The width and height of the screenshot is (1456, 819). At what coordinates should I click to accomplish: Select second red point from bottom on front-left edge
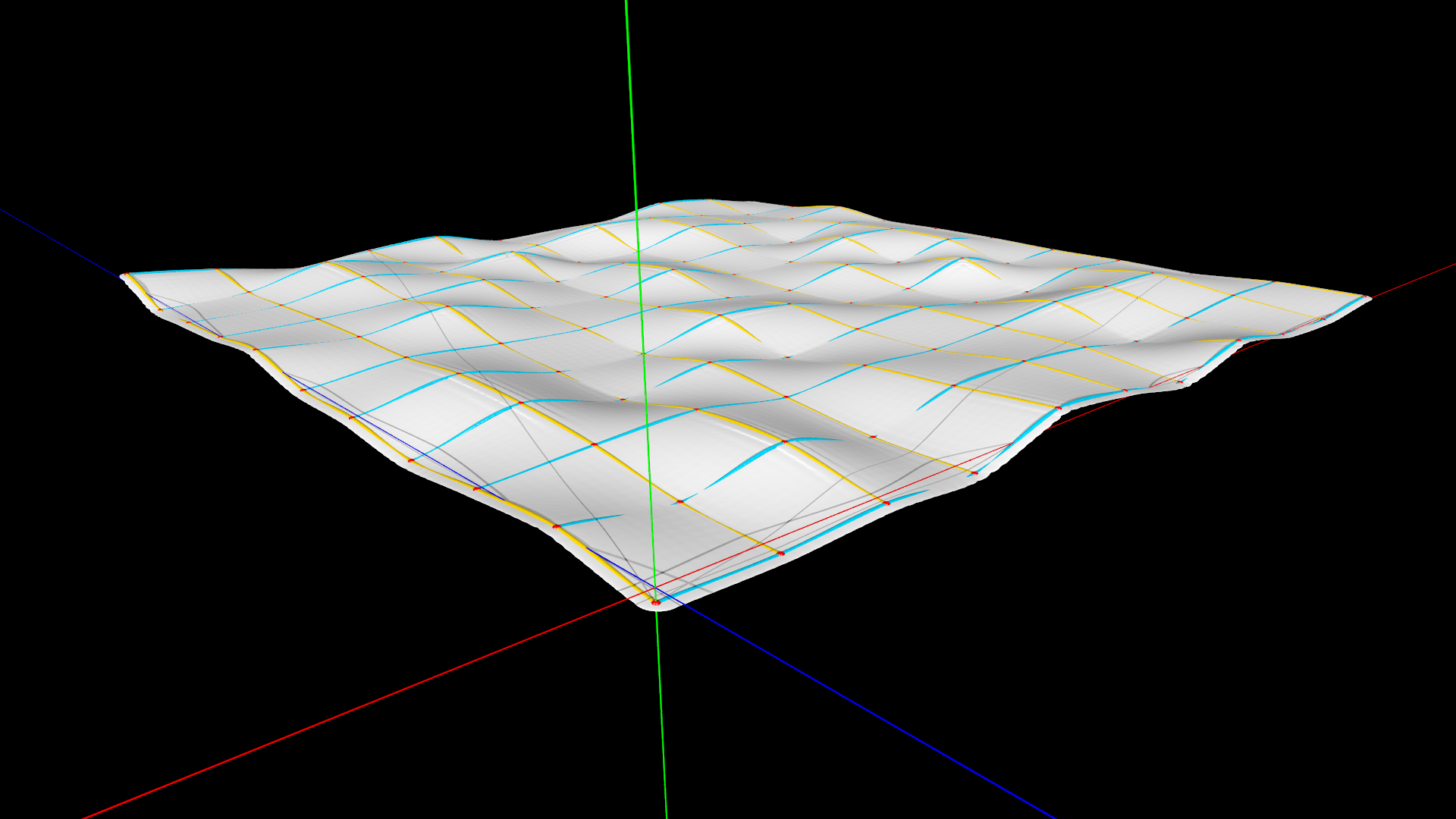(x=476, y=489)
